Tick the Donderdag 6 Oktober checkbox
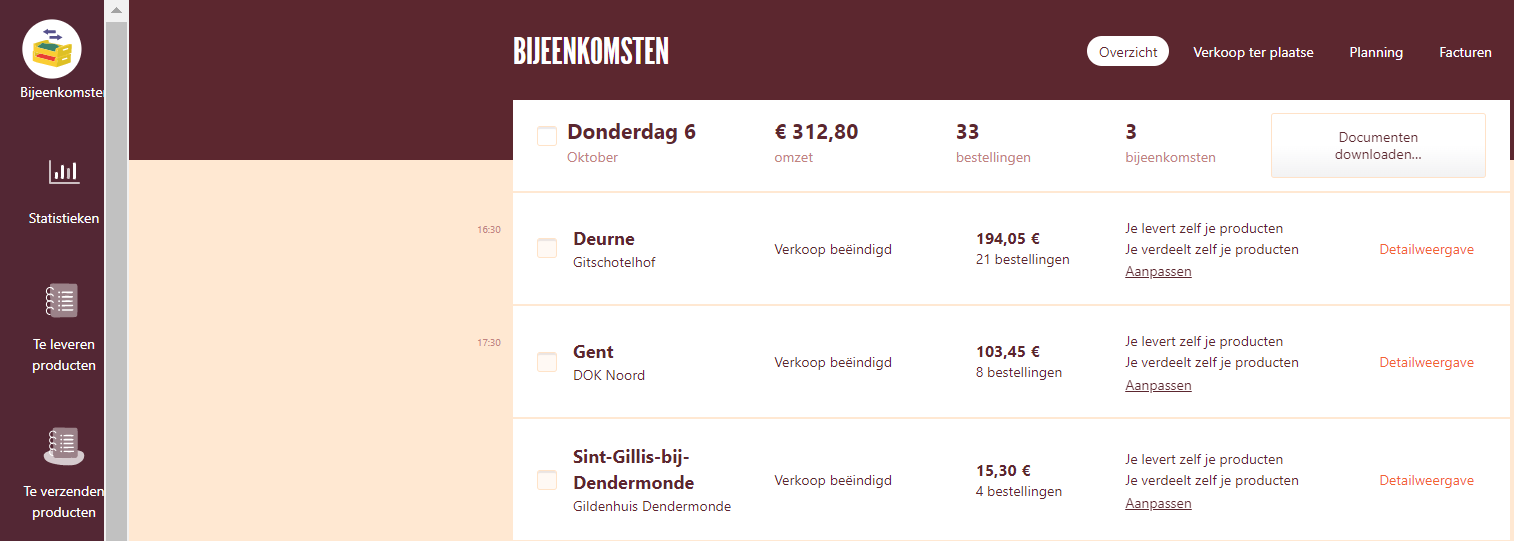 (x=547, y=136)
